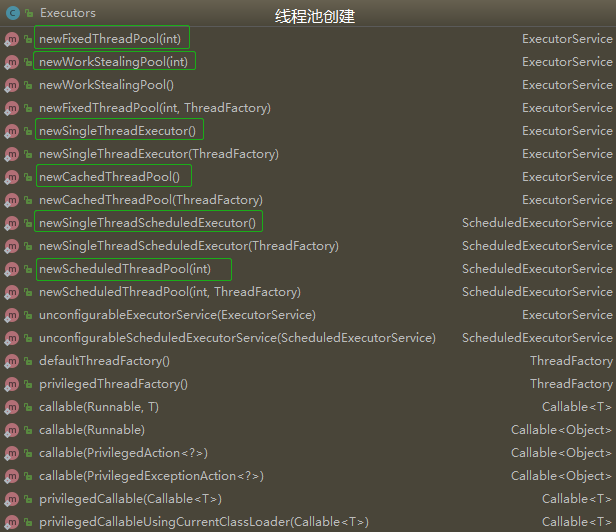Screen dimensions: 616x532
Task: Click method icon of newScheduledThreadPool(int, ThreadFactory)
Action: [x=11, y=292]
